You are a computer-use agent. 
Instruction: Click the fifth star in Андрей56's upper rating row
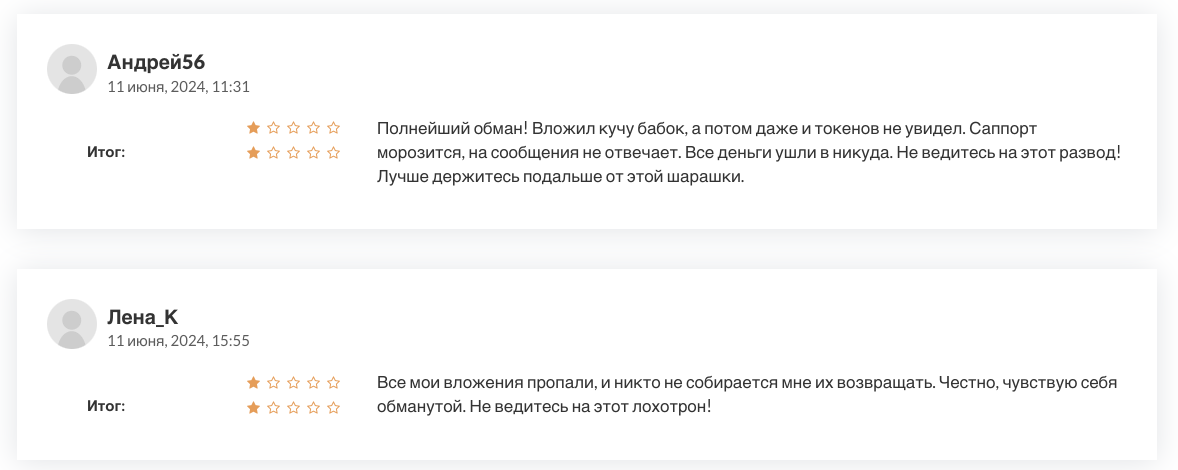pyautogui.click(x=334, y=128)
